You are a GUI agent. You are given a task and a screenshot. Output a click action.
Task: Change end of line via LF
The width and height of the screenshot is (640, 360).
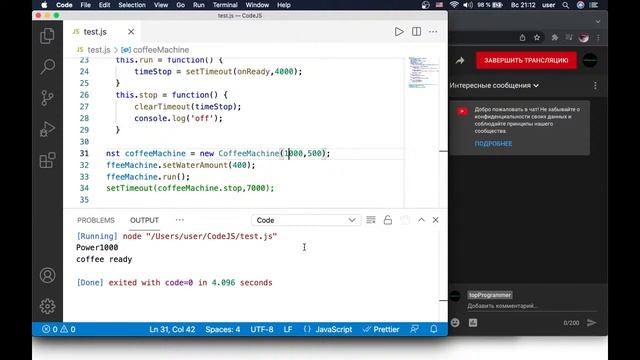click(x=288, y=329)
